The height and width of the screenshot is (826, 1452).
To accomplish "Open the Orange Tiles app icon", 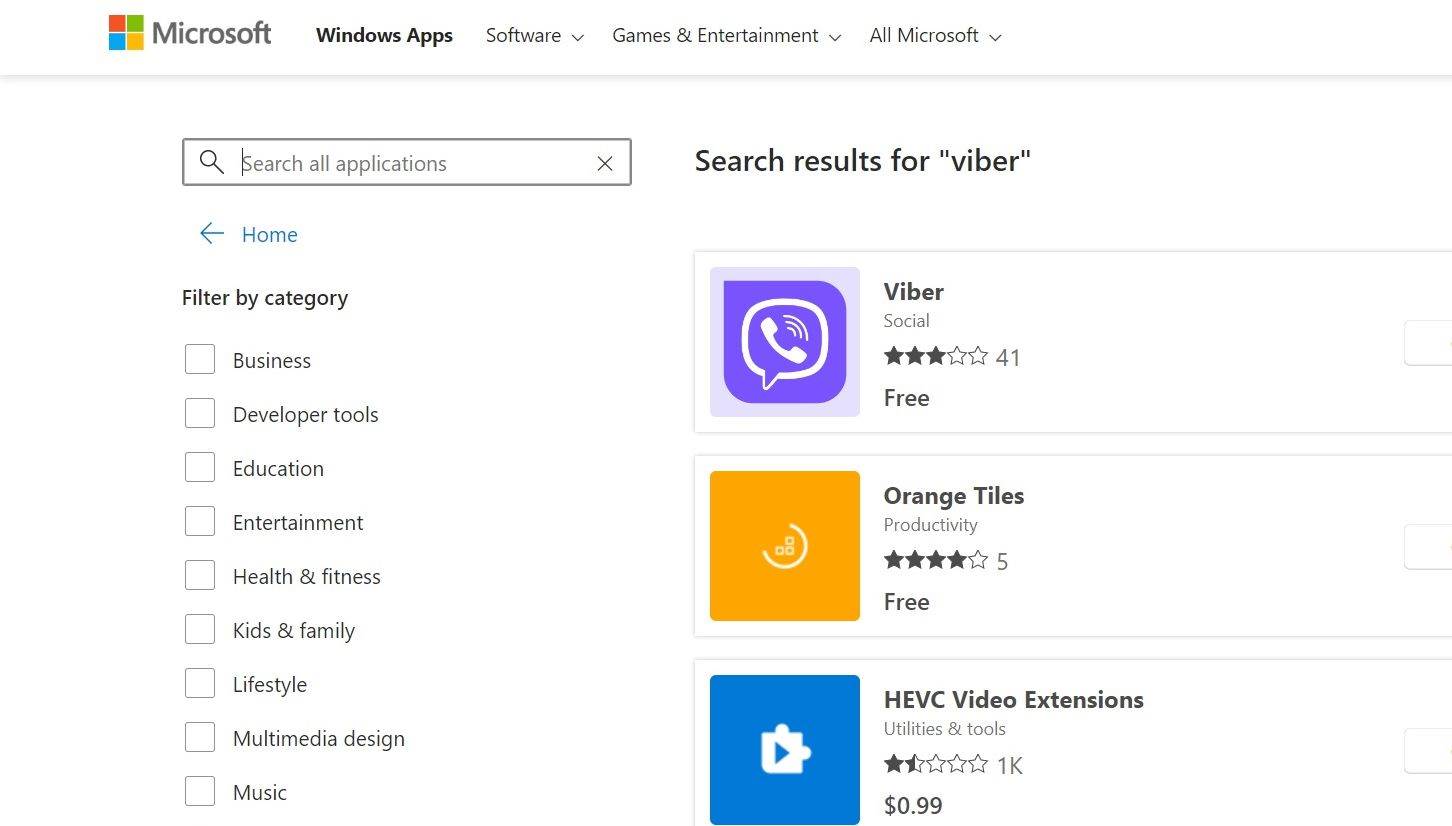I will [x=785, y=546].
